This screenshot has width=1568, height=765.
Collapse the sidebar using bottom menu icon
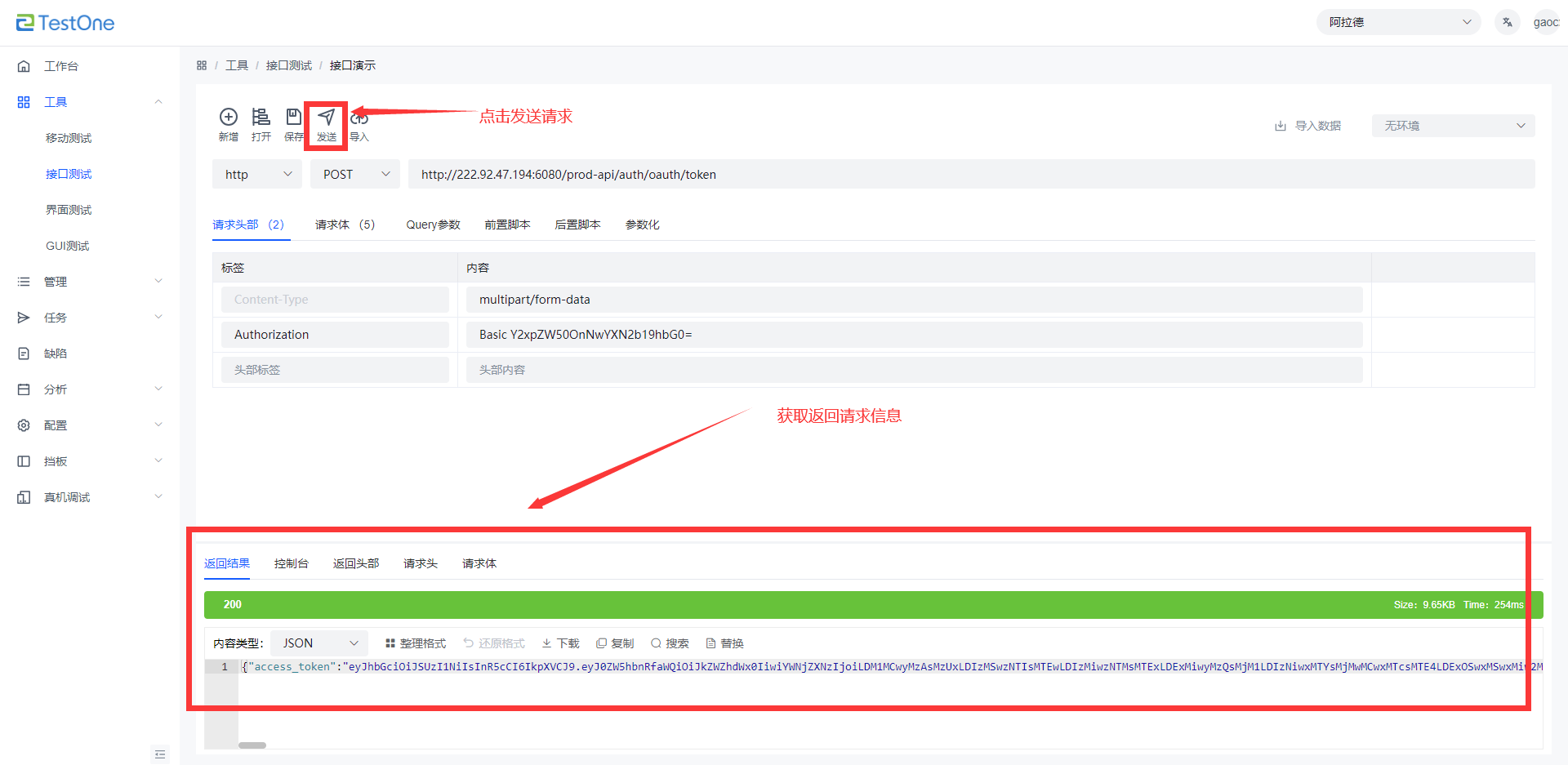click(x=160, y=754)
